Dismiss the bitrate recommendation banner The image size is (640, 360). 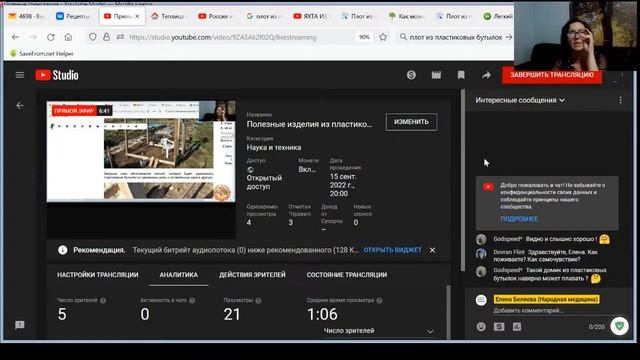coord(432,250)
